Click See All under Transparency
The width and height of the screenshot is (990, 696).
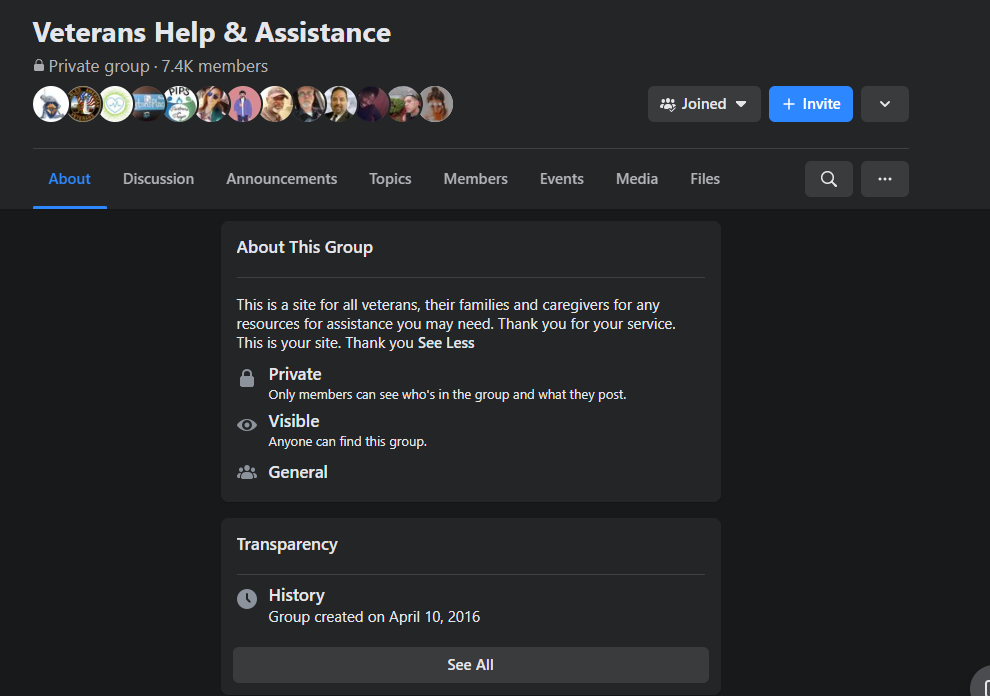pos(470,665)
